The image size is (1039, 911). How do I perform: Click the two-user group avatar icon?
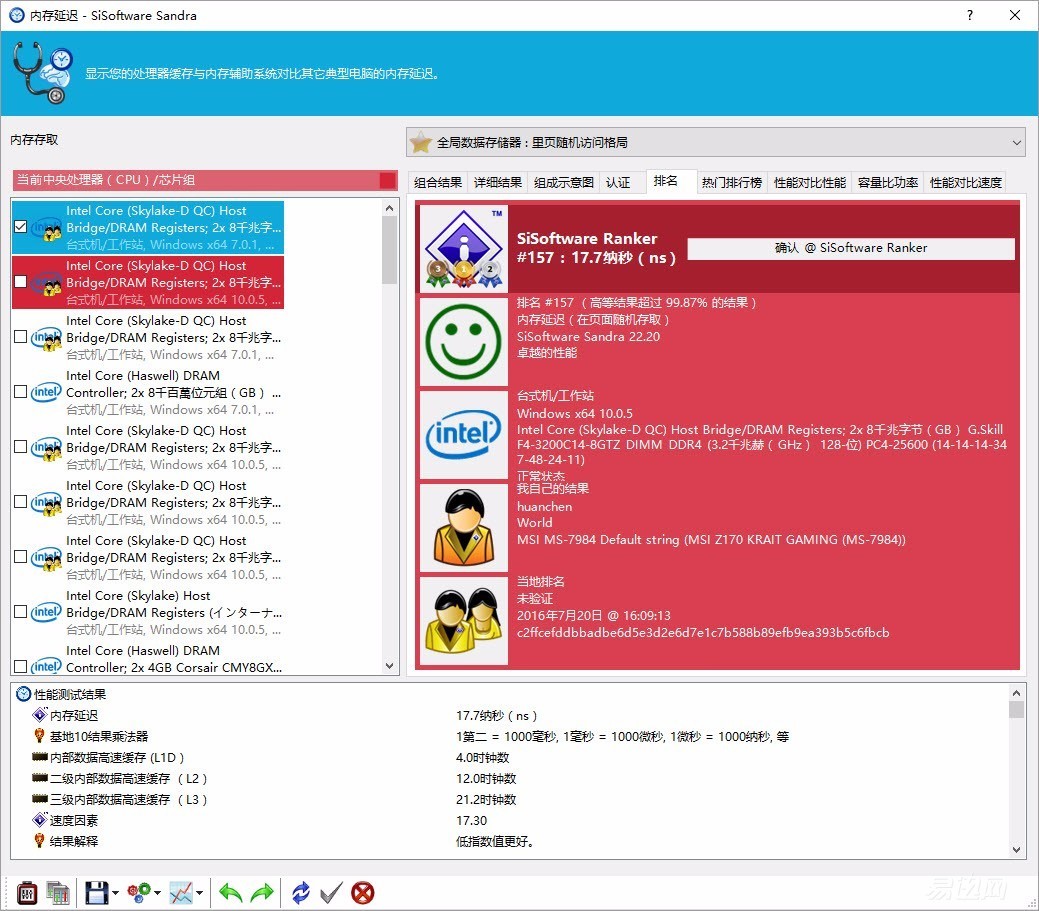464,621
